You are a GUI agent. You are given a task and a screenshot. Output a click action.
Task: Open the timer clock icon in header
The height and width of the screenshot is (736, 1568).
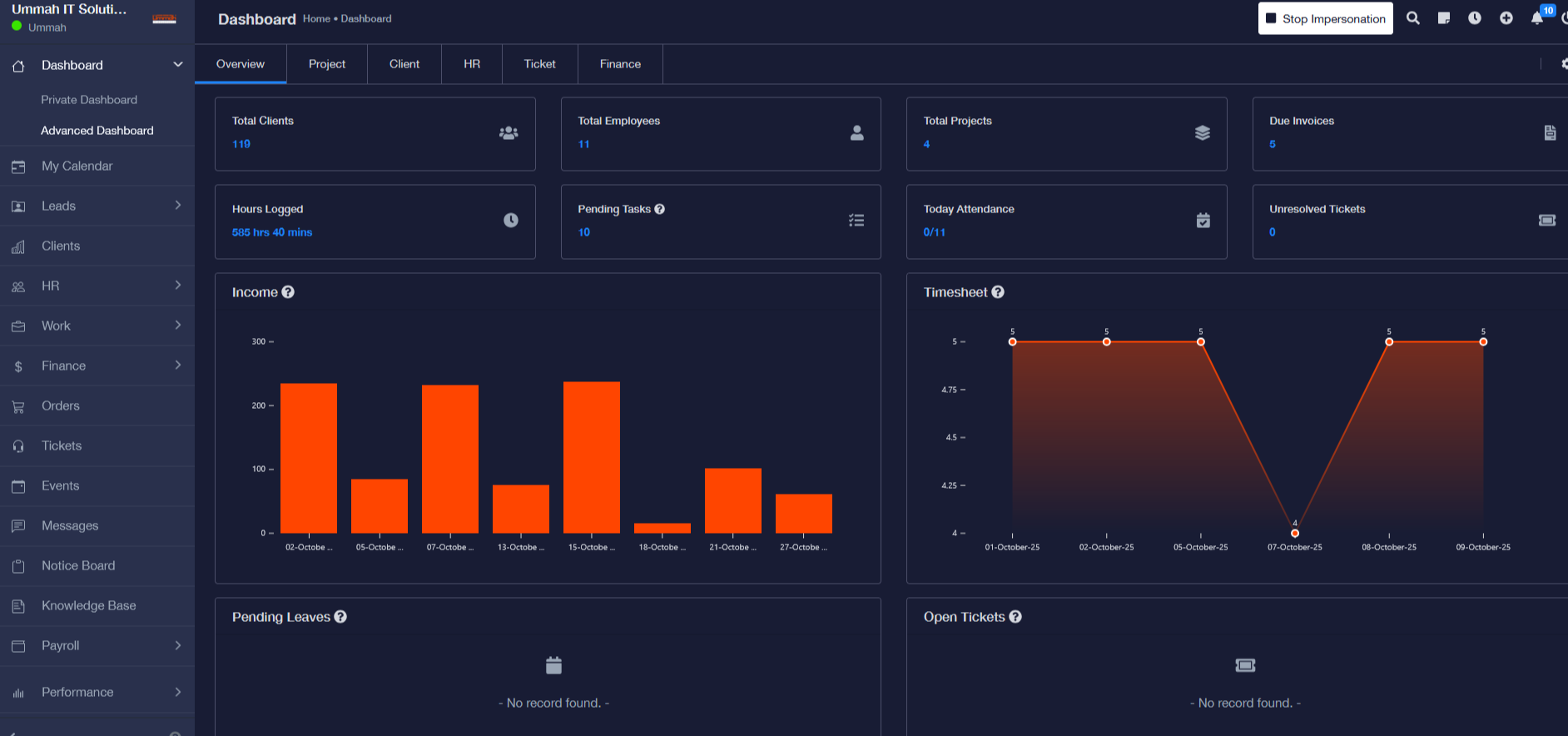1475,18
